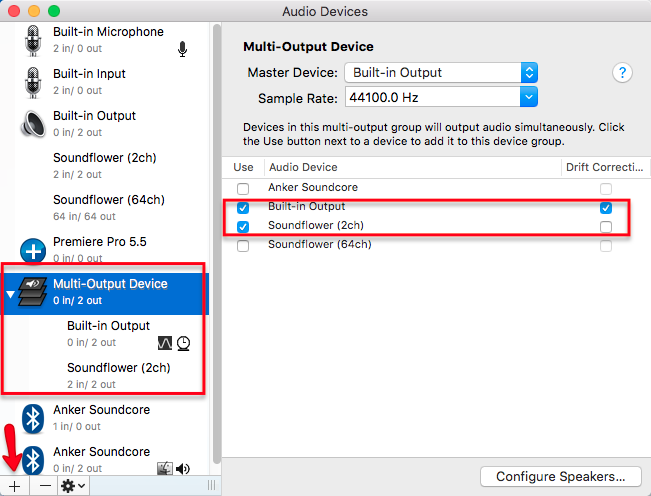Select Anker Soundcore 1 in/ 0 out entry
The width and height of the screenshot is (651, 496).
(x=105, y=418)
